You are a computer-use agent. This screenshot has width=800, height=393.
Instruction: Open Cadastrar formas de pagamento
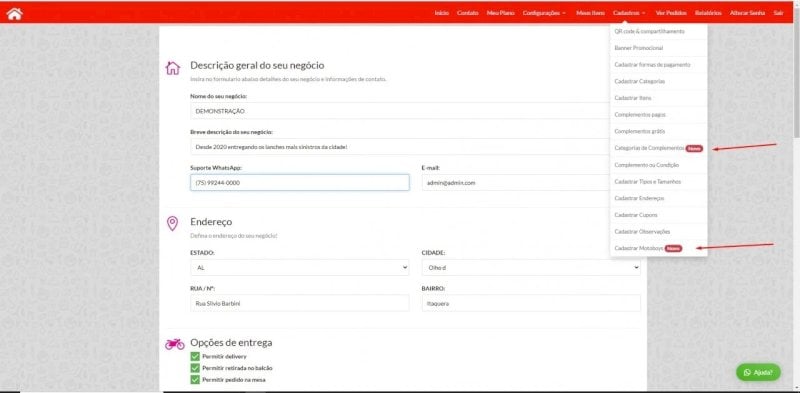coord(658,65)
